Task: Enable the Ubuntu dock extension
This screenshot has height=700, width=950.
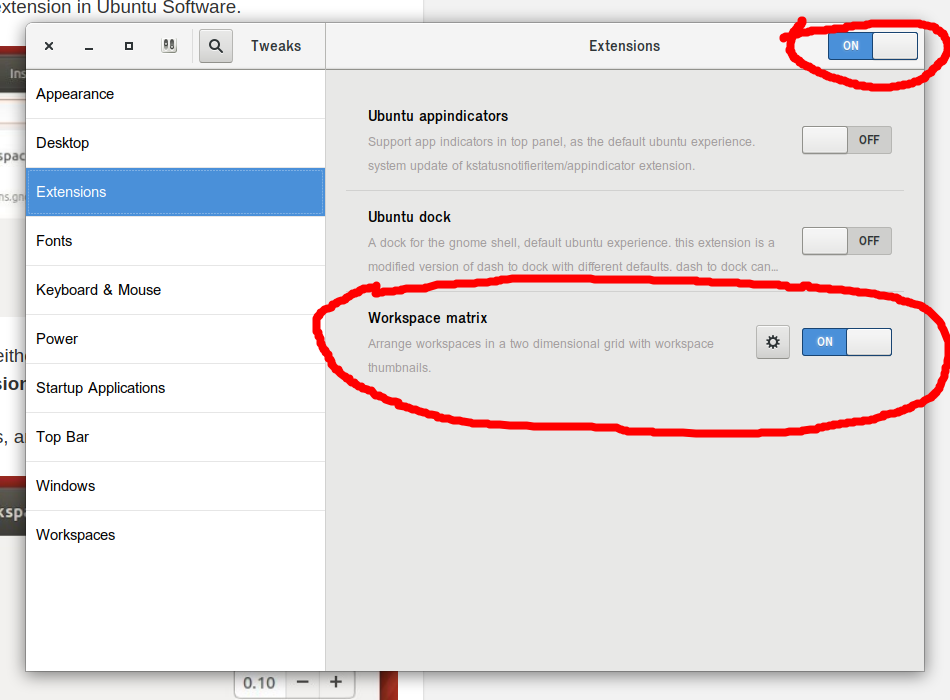Action: (x=846, y=240)
